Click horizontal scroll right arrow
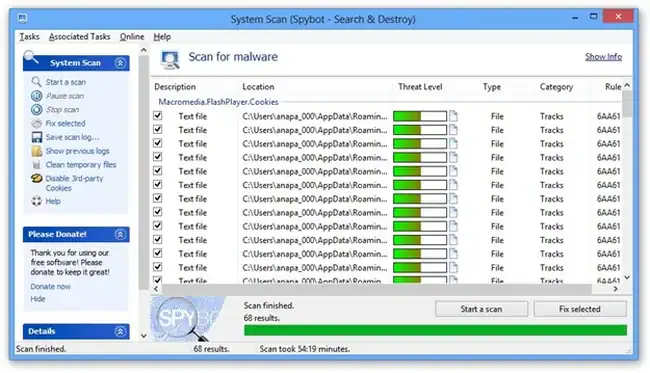The height and width of the screenshot is (373, 650). [616, 289]
